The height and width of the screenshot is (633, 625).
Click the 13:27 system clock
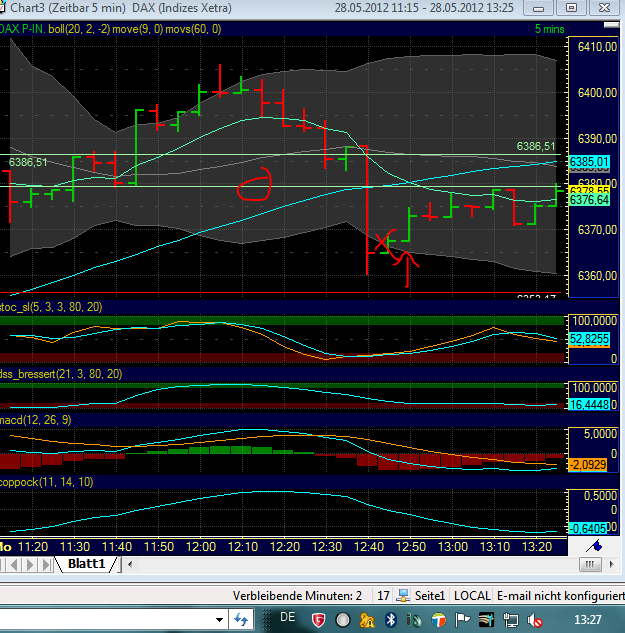click(x=588, y=620)
